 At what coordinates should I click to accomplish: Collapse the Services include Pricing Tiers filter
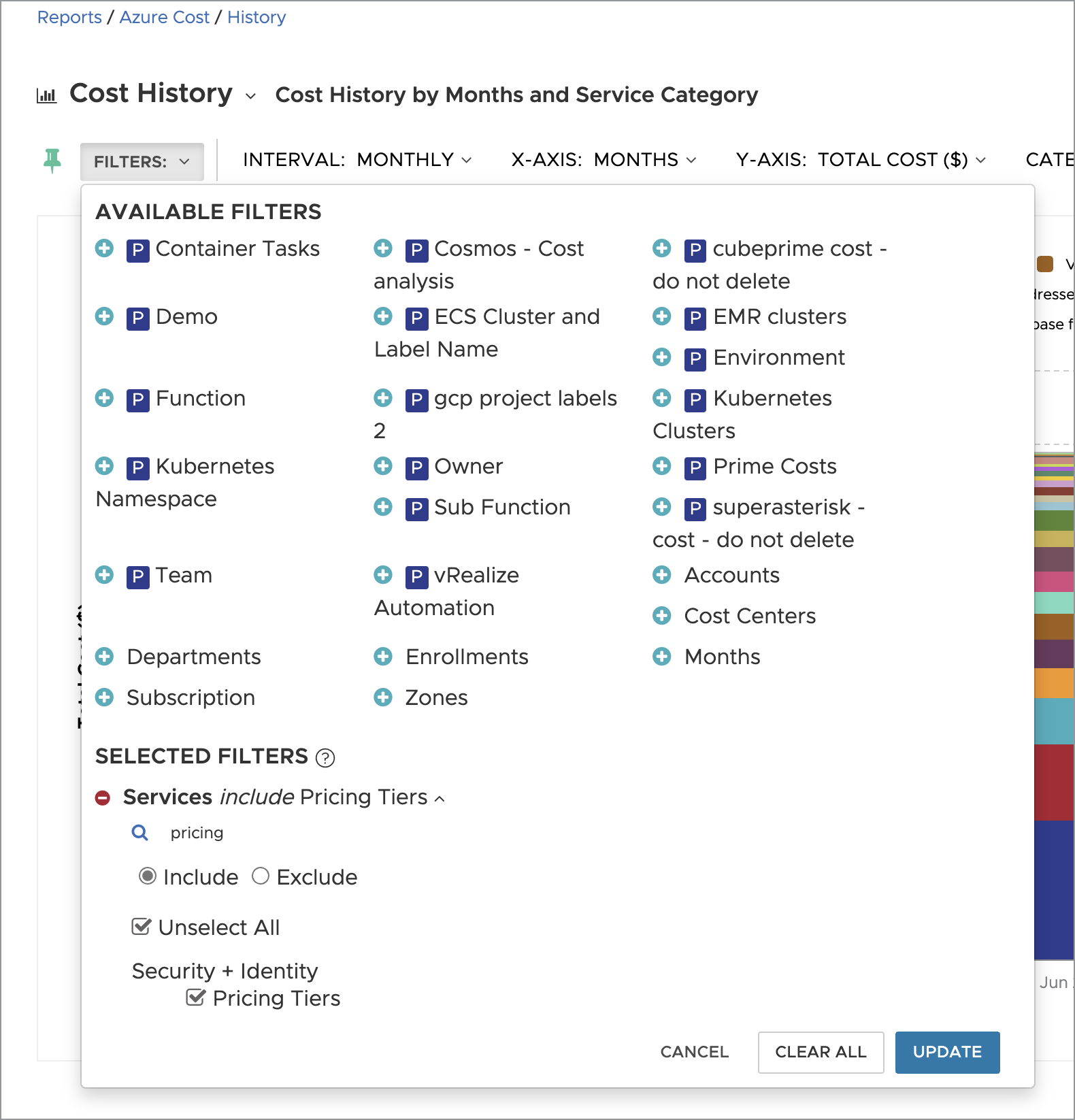[x=440, y=798]
